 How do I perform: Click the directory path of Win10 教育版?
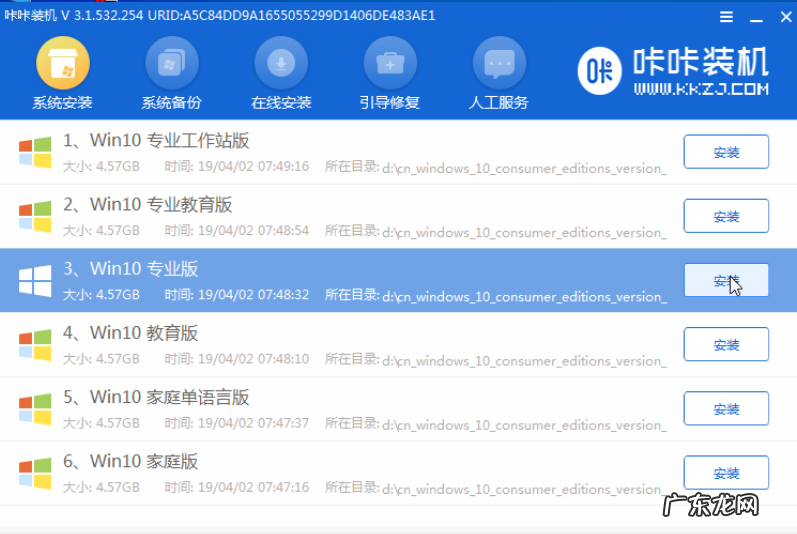tap(524, 360)
